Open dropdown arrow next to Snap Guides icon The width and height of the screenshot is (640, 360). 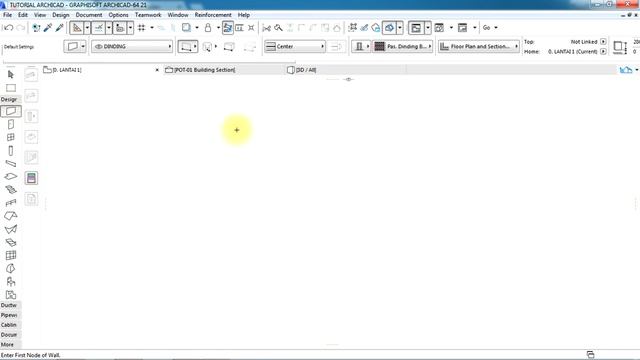click(109, 28)
